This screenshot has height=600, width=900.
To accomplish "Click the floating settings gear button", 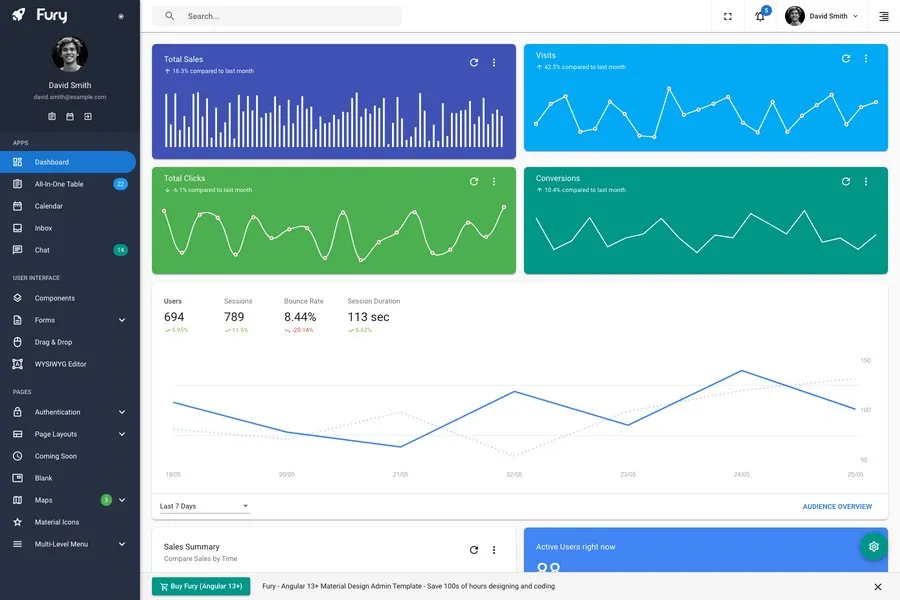I will pyautogui.click(x=873, y=546).
